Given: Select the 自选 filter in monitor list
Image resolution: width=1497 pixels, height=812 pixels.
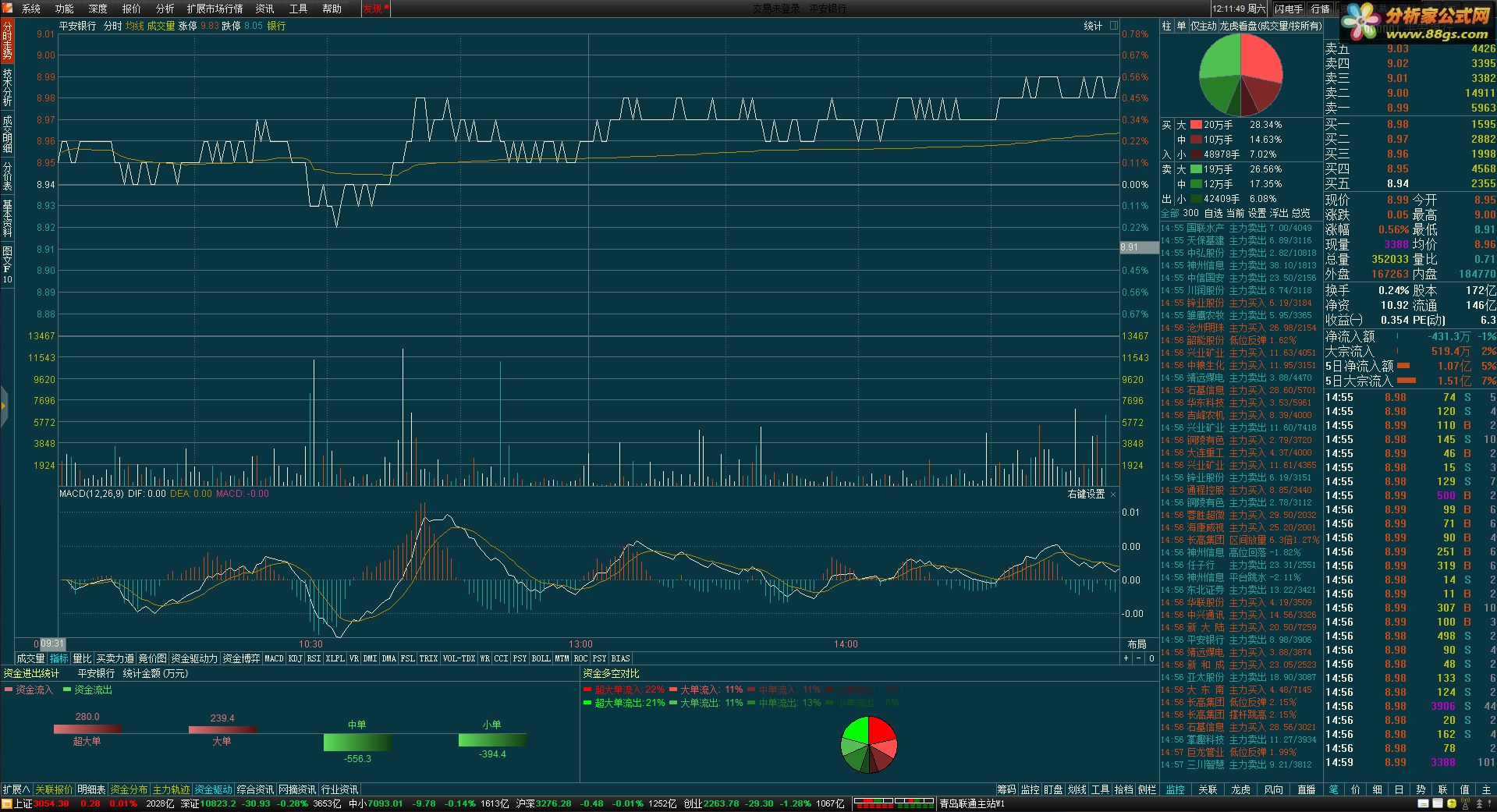Looking at the screenshot, I should [1213, 213].
